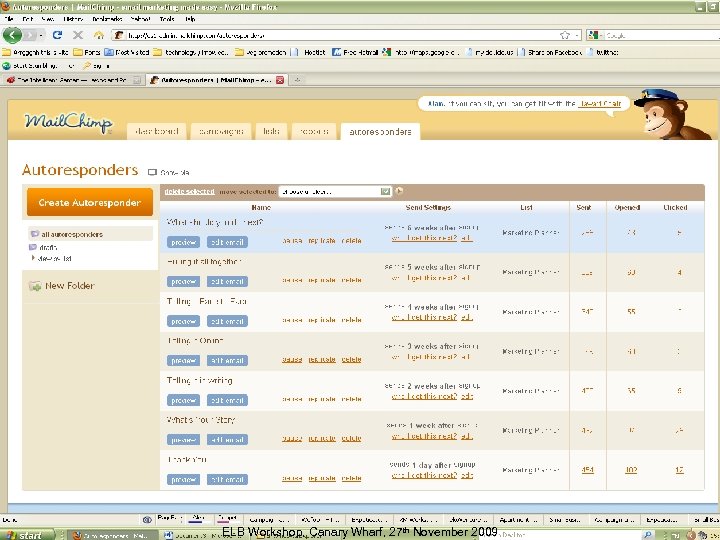The width and height of the screenshot is (720, 540).
Task: Edit email for 'Putting it all together'
Action: click(227, 281)
